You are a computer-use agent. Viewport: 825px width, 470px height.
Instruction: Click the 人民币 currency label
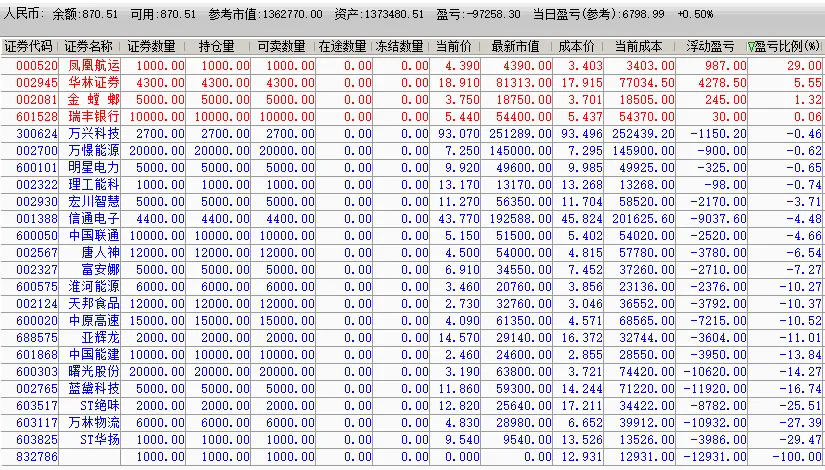point(24,14)
